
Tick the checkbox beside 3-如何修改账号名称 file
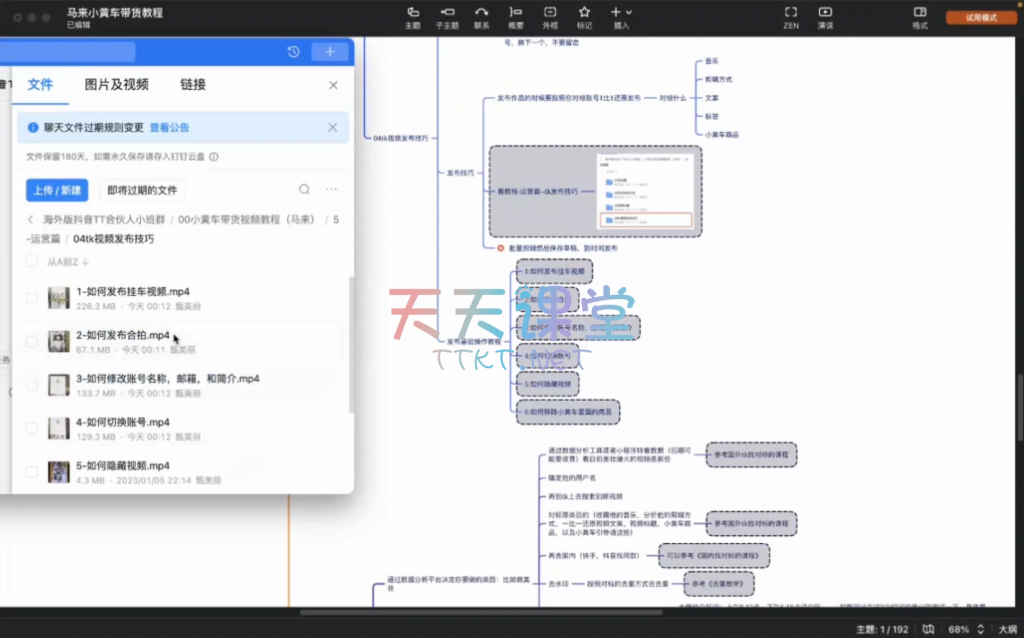(x=32, y=385)
